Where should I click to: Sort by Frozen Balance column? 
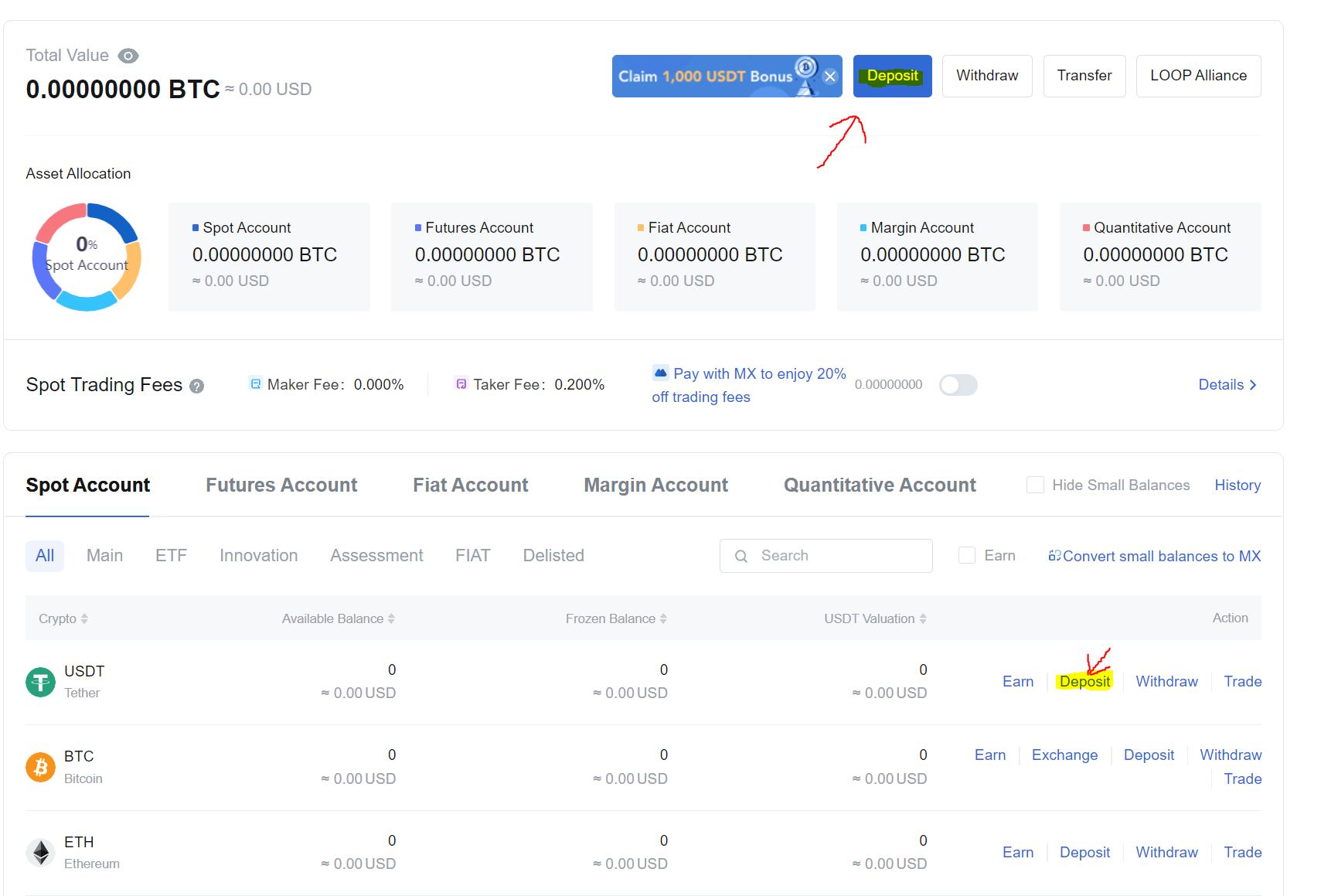click(616, 618)
